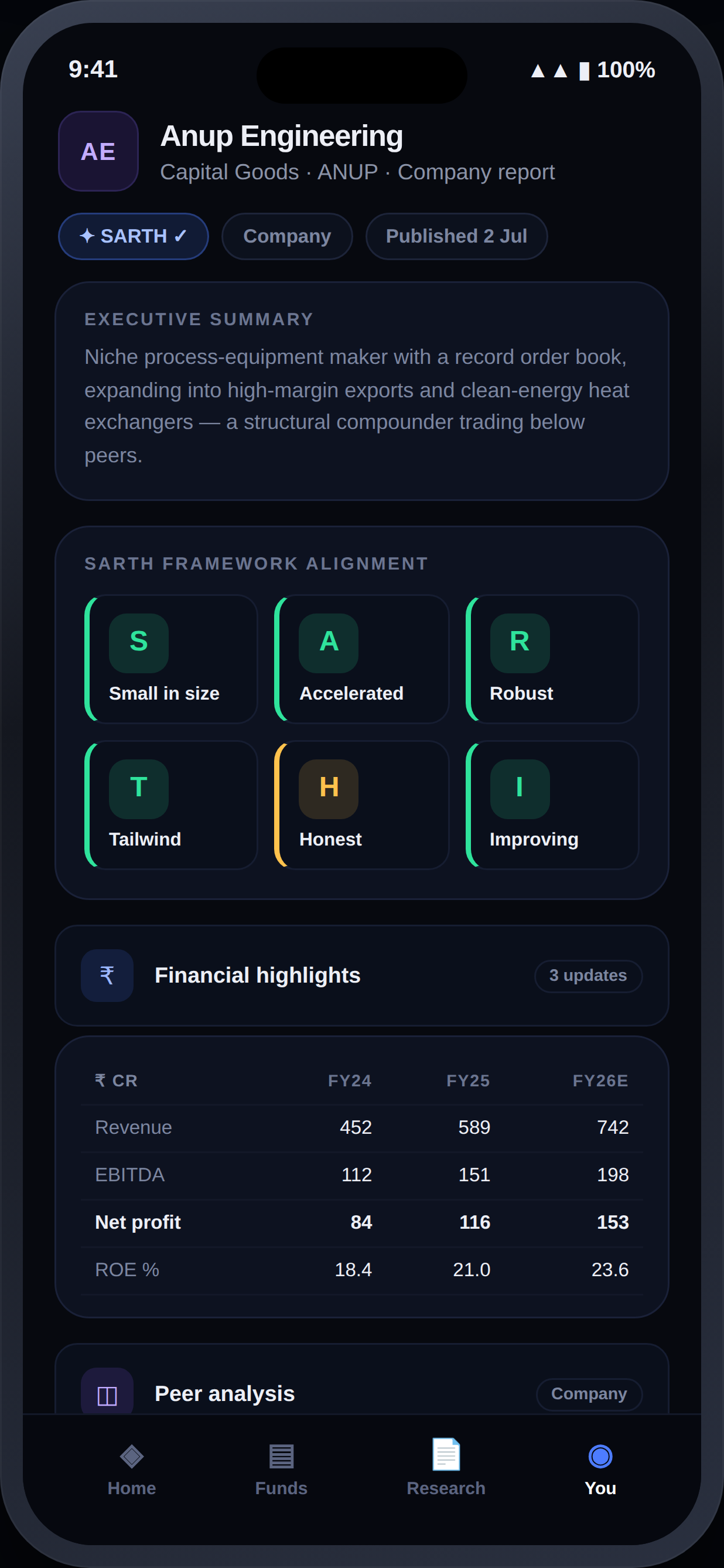The width and height of the screenshot is (724, 1568).
Task: Select the Net profit table row
Action: [362, 1222]
